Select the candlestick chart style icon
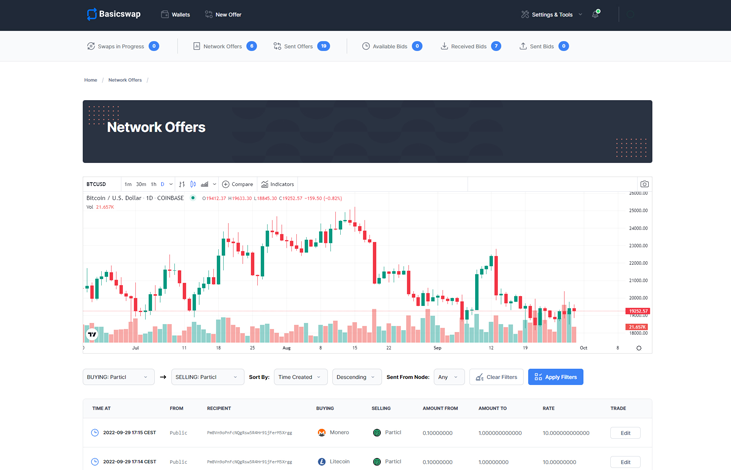The image size is (731, 470). (193, 184)
